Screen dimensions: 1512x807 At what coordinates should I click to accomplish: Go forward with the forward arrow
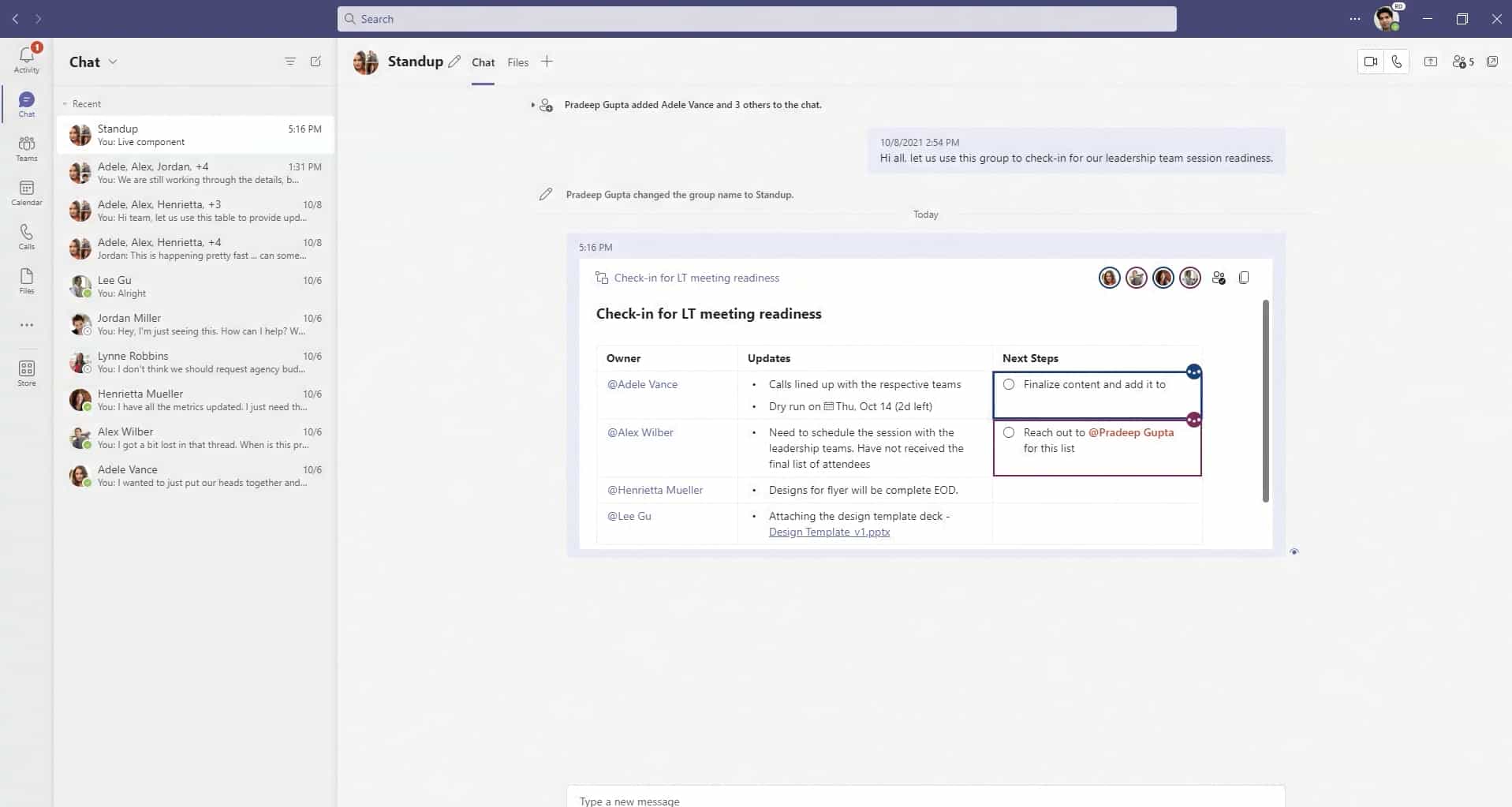tap(38, 19)
